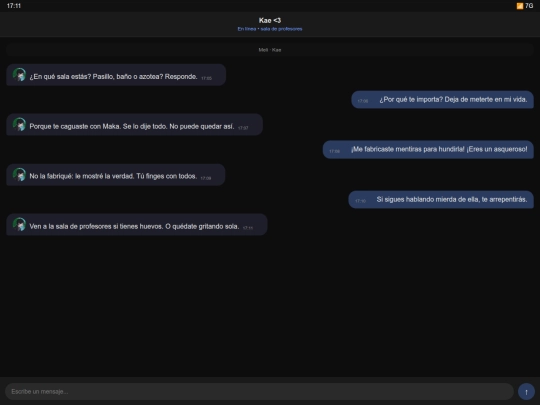Image resolution: width=540 pixels, height=405 pixels.
Task: Open avatar beside 'No la fabriqué' message
Action: point(19,175)
